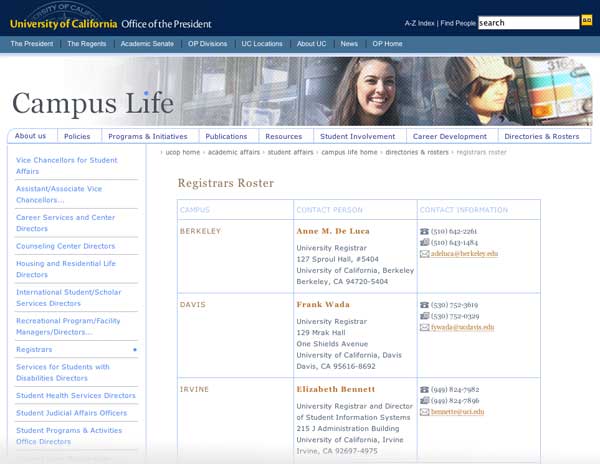Open Counseling Center Directors link

(65, 246)
